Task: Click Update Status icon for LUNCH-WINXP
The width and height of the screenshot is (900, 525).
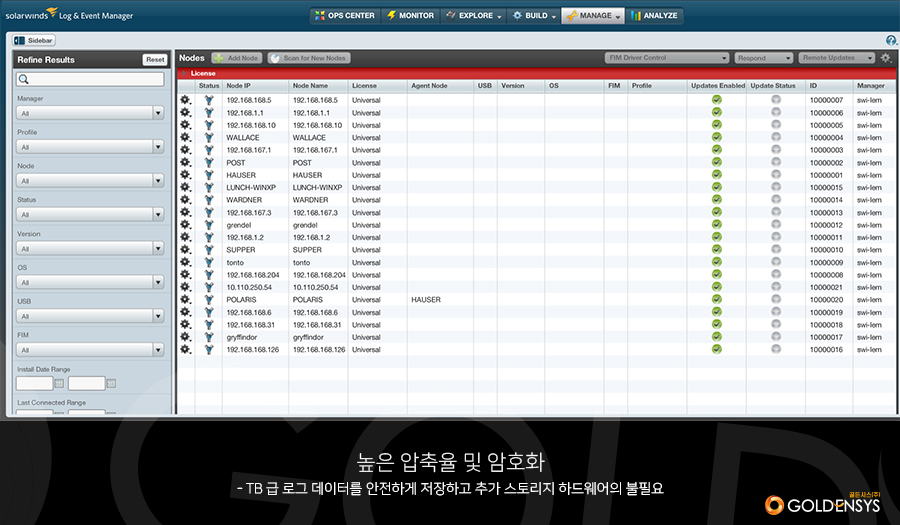Action: pos(776,187)
